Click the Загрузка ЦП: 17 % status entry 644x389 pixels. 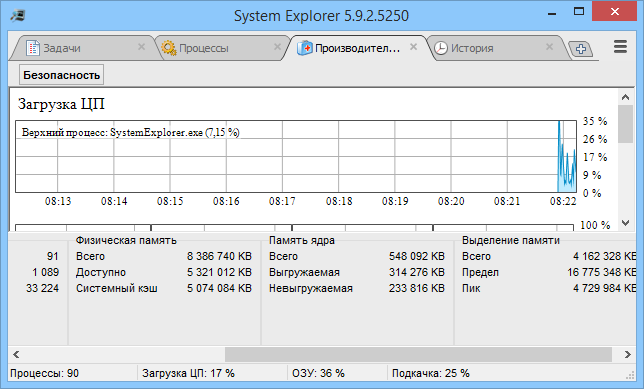pos(189,373)
